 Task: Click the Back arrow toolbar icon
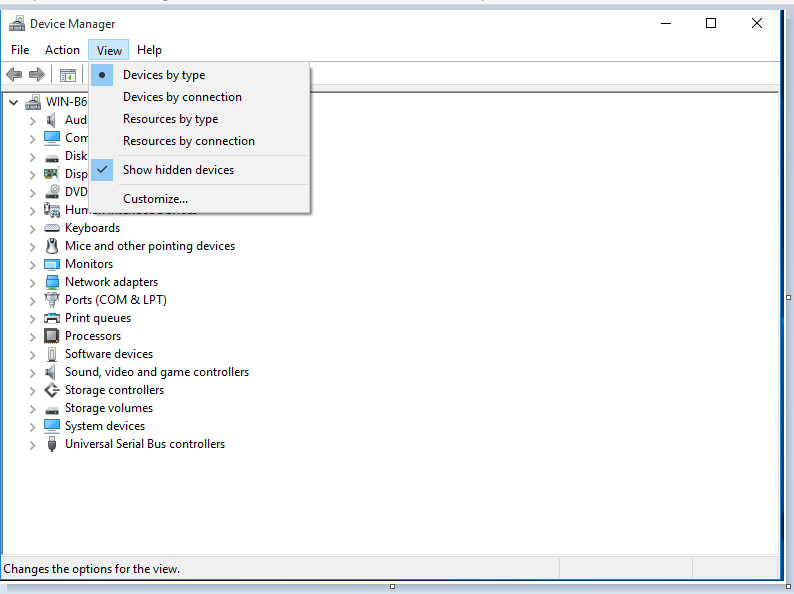[14, 75]
